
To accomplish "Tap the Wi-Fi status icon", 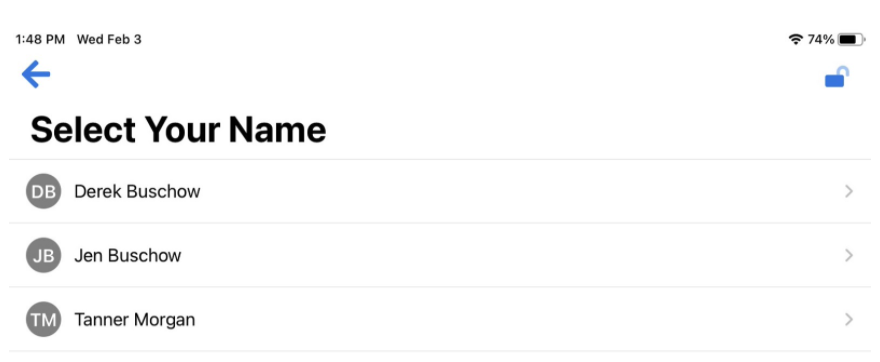I will pos(795,39).
